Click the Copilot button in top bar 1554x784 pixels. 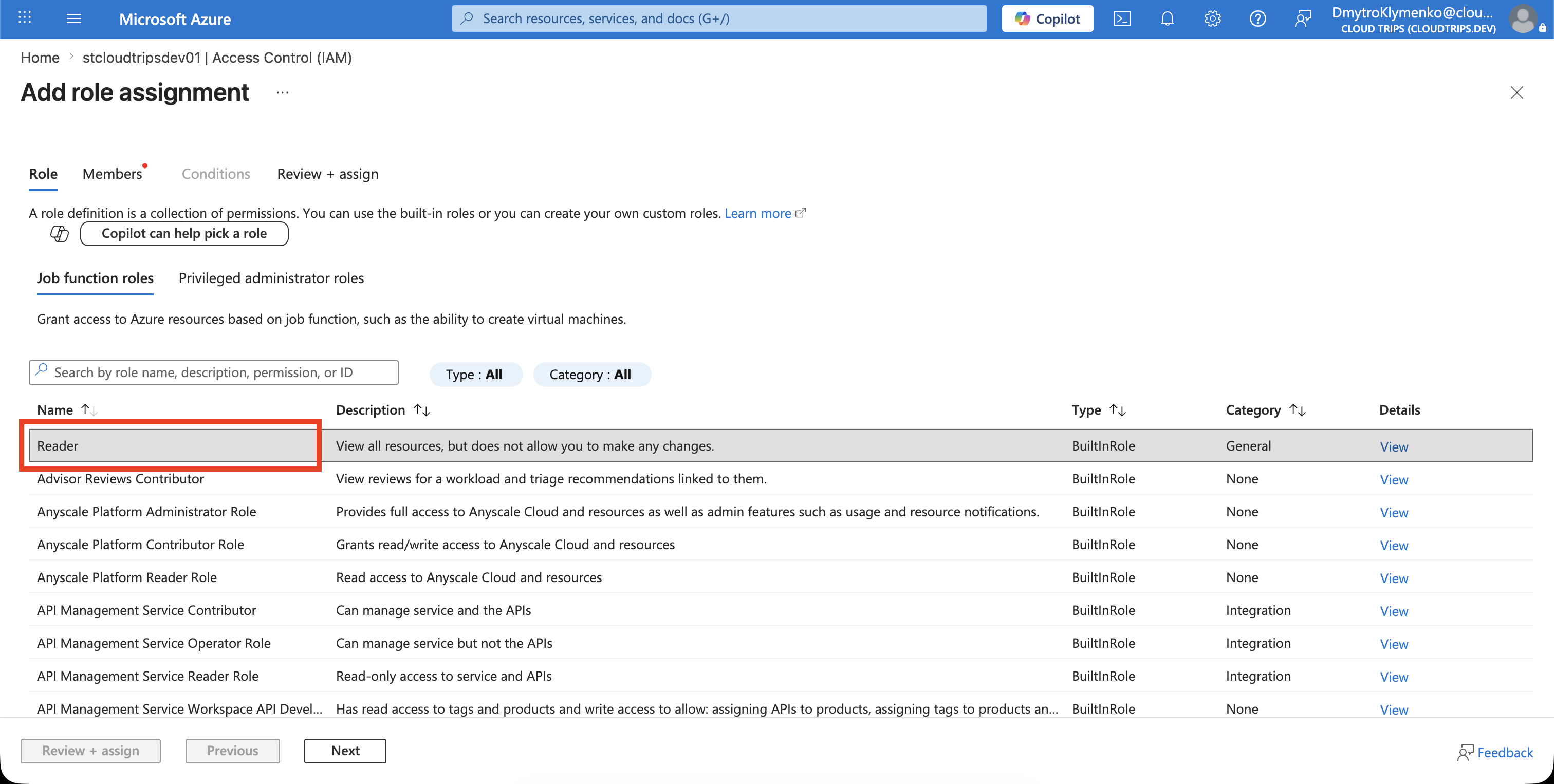click(1047, 18)
